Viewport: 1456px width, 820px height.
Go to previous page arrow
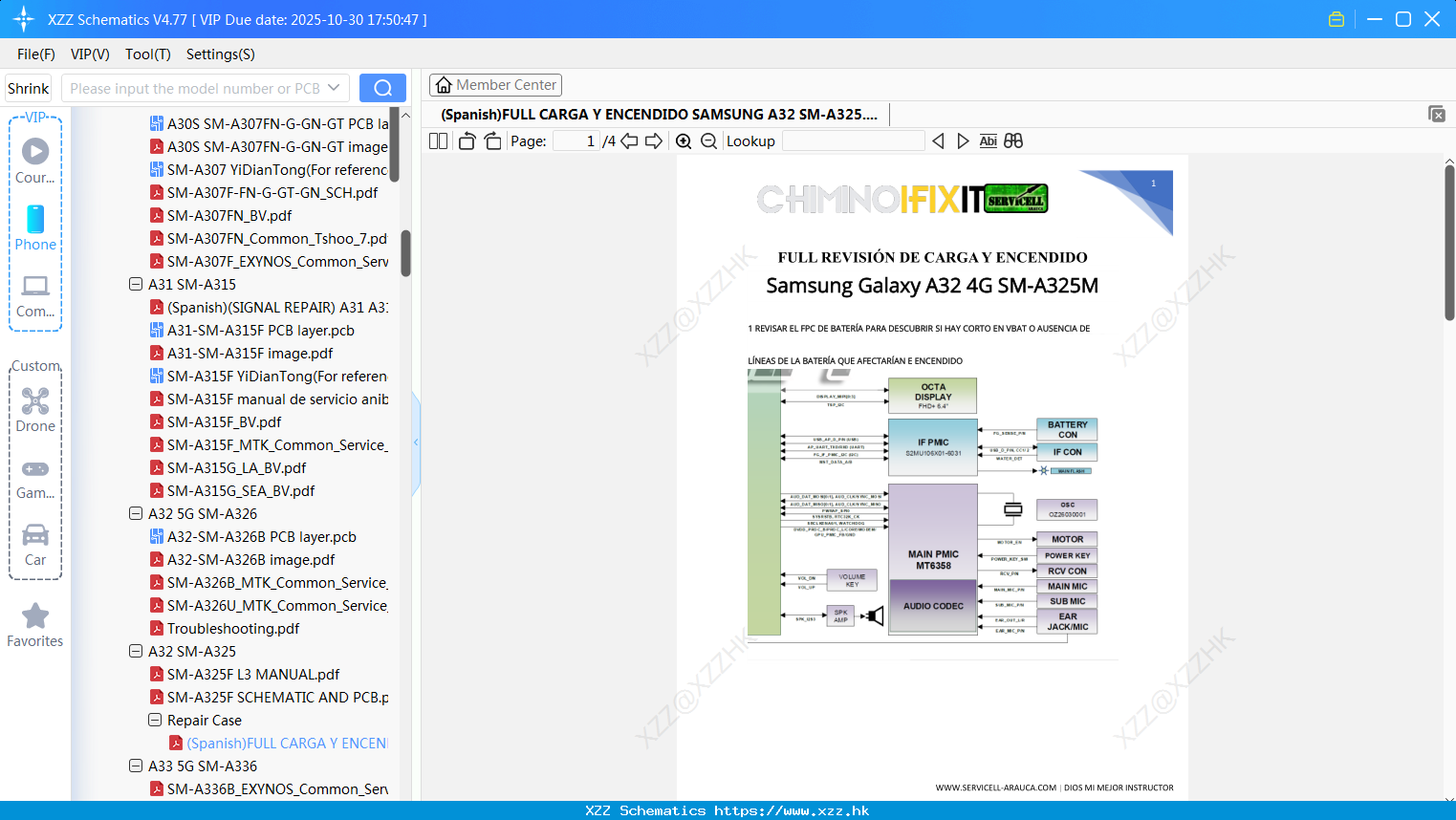click(629, 140)
